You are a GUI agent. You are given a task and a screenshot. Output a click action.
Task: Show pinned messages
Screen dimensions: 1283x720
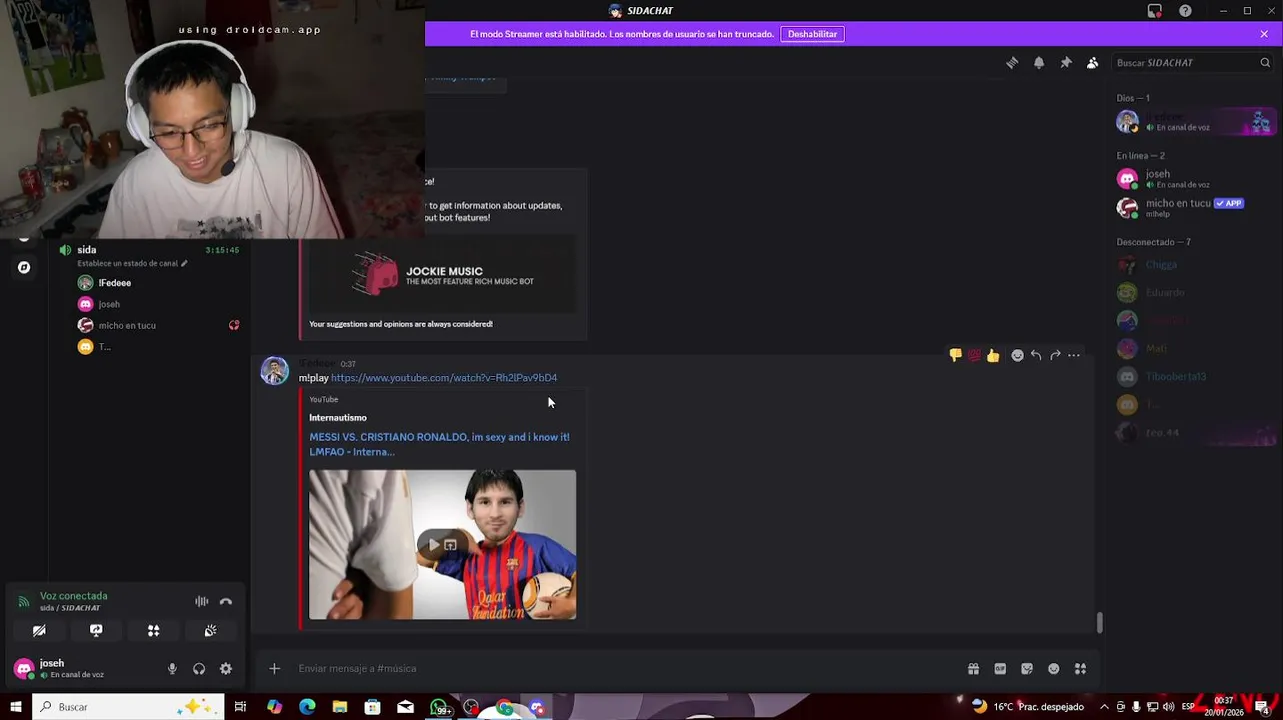[1066, 62]
